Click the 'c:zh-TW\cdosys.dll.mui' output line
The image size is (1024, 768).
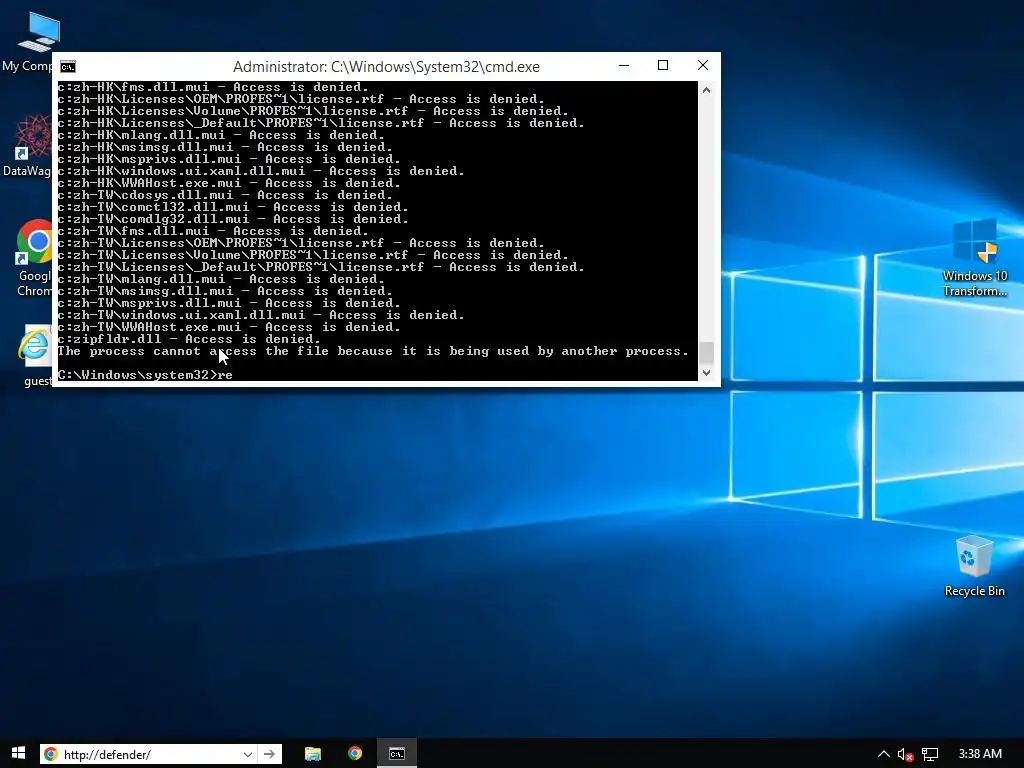[x=225, y=195]
